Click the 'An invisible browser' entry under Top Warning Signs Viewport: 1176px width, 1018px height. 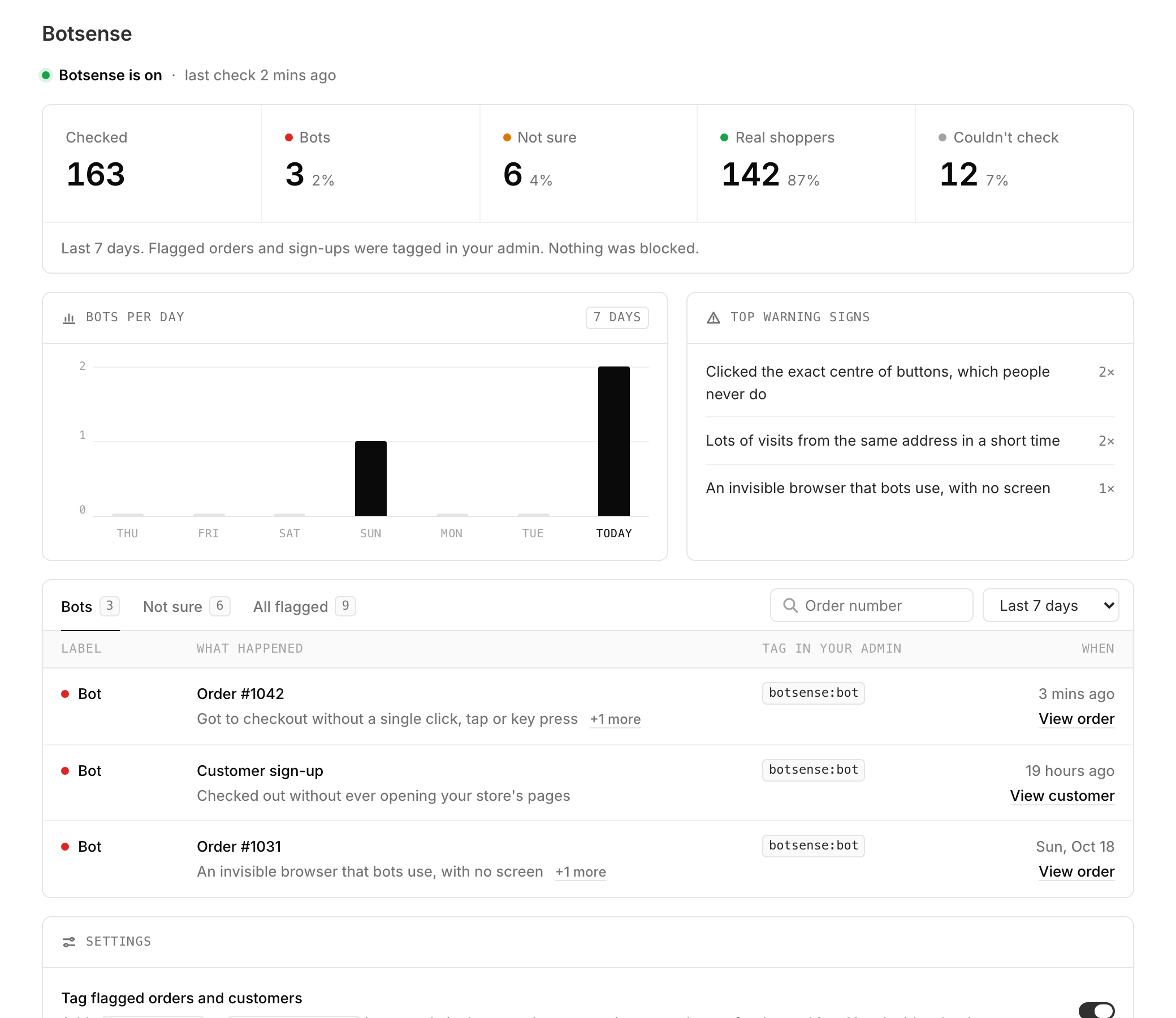[910, 489]
